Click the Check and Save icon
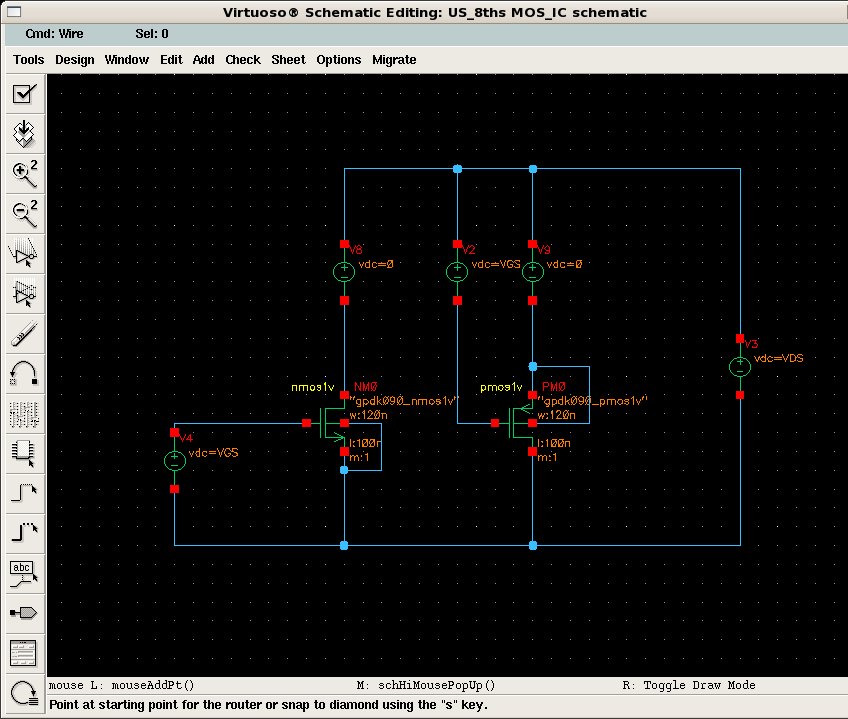The width and height of the screenshot is (848, 719). (24, 94)
